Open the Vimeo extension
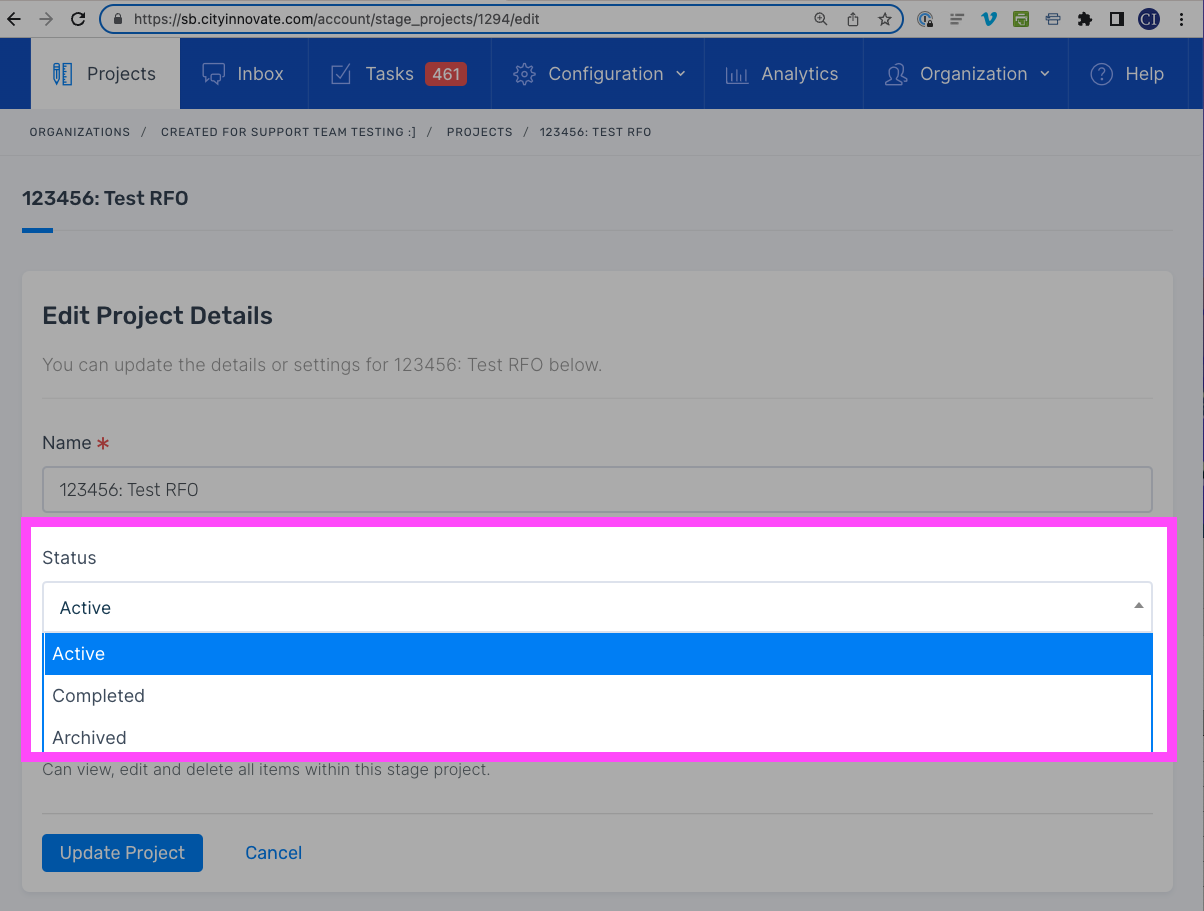Image resolution: width=1204 pixels, height=911 pixels. point(989,19)
